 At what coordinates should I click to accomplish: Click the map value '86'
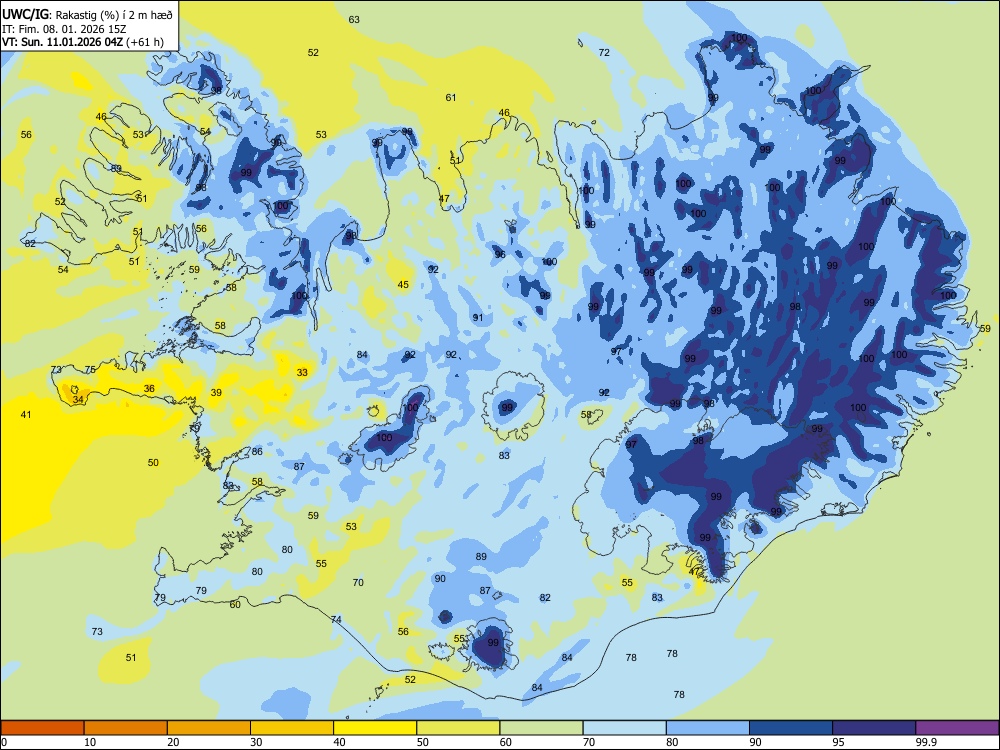click(x=257, y=452)
